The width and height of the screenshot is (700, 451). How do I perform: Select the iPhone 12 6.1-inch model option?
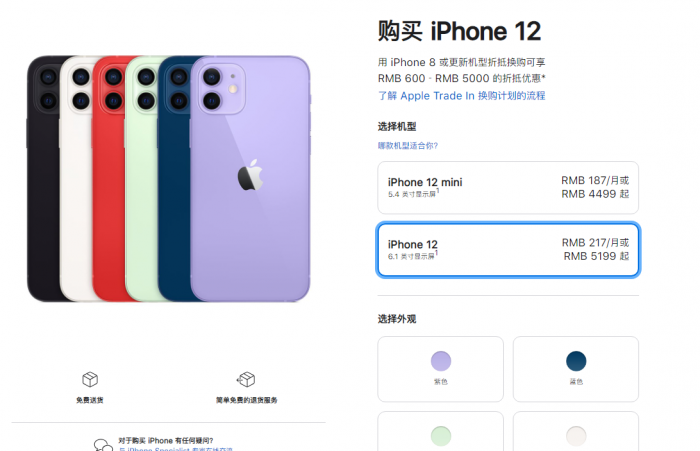pyautogui.click(x=508, y=250)
